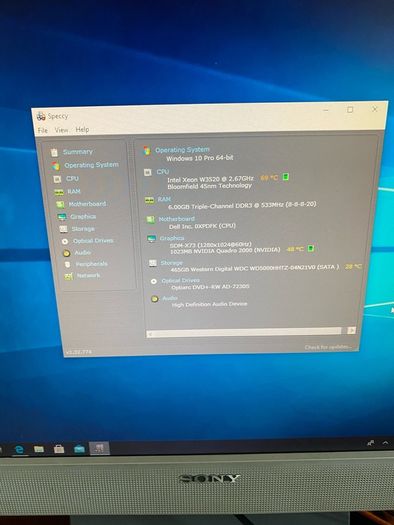The width and height of the screenshot is (394, 525).
Task: Click the horizontal scrollbar right arrow
Action: click(x=351, y=330)
